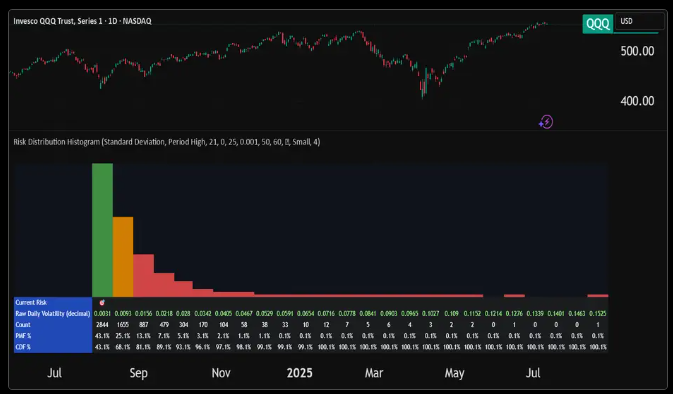This screenshot has height=394, width=673.
Task: Click the CDF cell 81.1%
Action: tap(143, 347)
